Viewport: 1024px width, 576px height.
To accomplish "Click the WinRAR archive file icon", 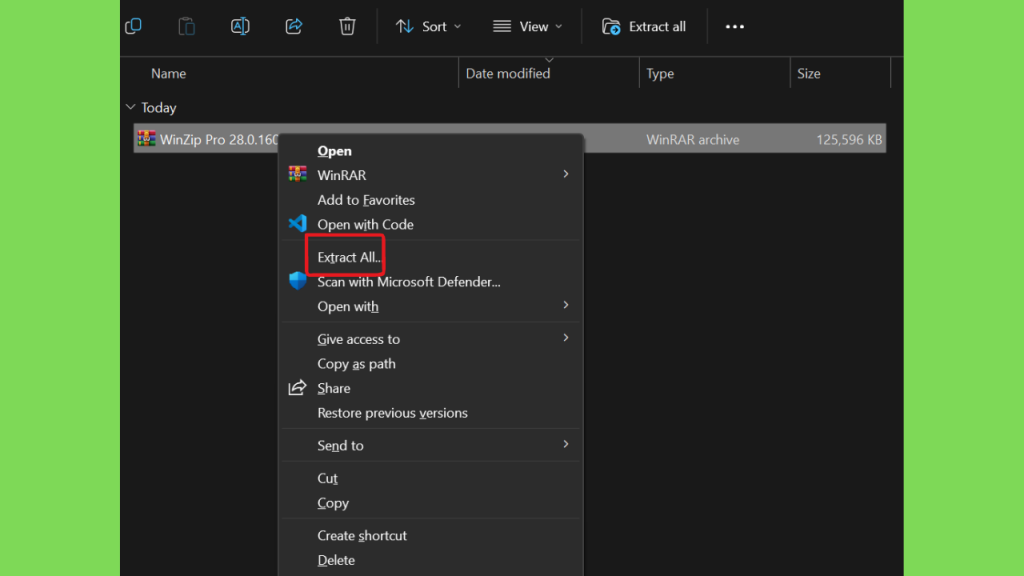I will pyautogui.click(x=146, y=139).
